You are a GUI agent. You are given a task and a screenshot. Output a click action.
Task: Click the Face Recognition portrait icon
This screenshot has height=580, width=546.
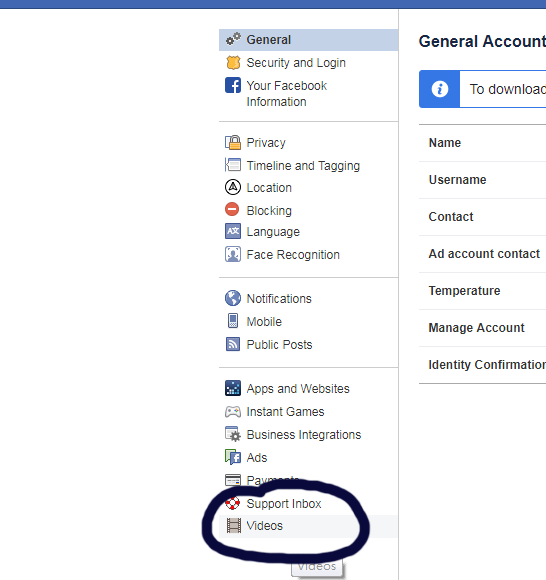pyautogui.click(x=233, y=254)
